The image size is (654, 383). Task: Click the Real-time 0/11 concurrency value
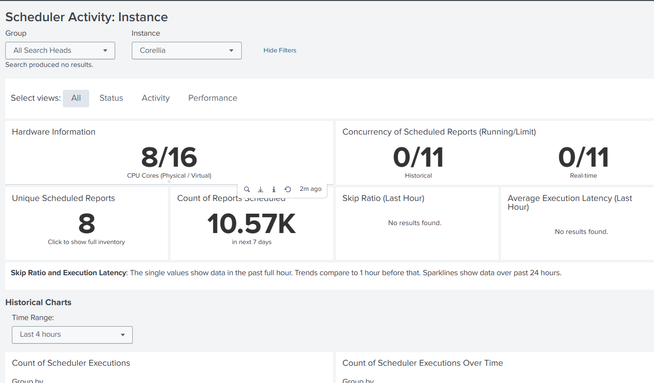(x=584, y=157)
